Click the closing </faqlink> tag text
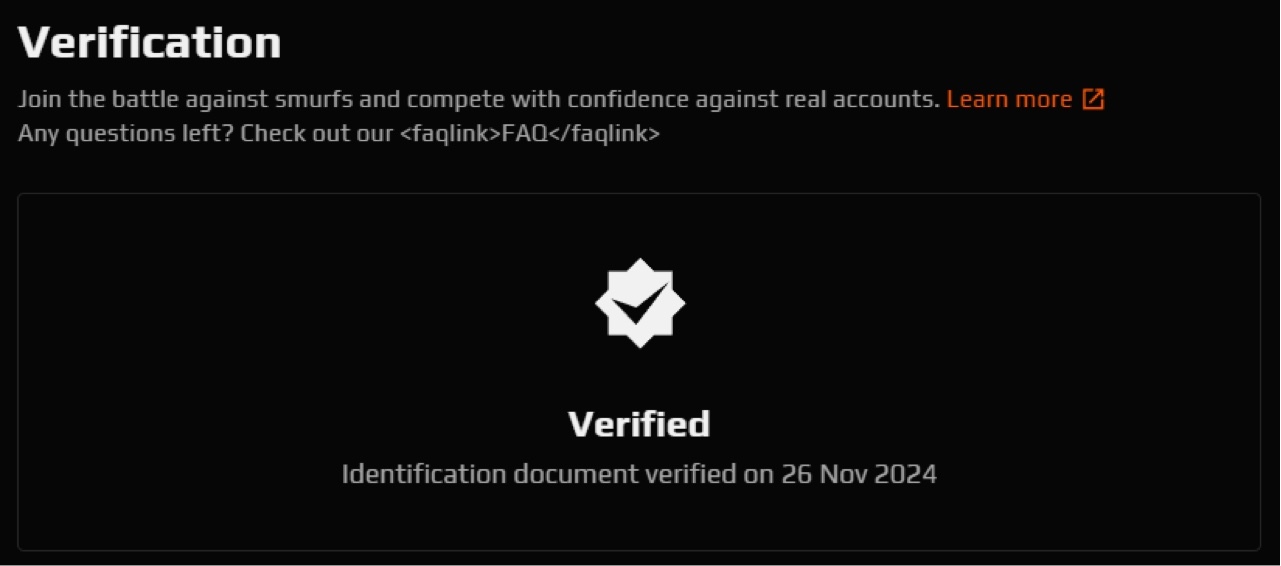The width and height of the screenshot is (1281, 566). (x=604, y=133)
